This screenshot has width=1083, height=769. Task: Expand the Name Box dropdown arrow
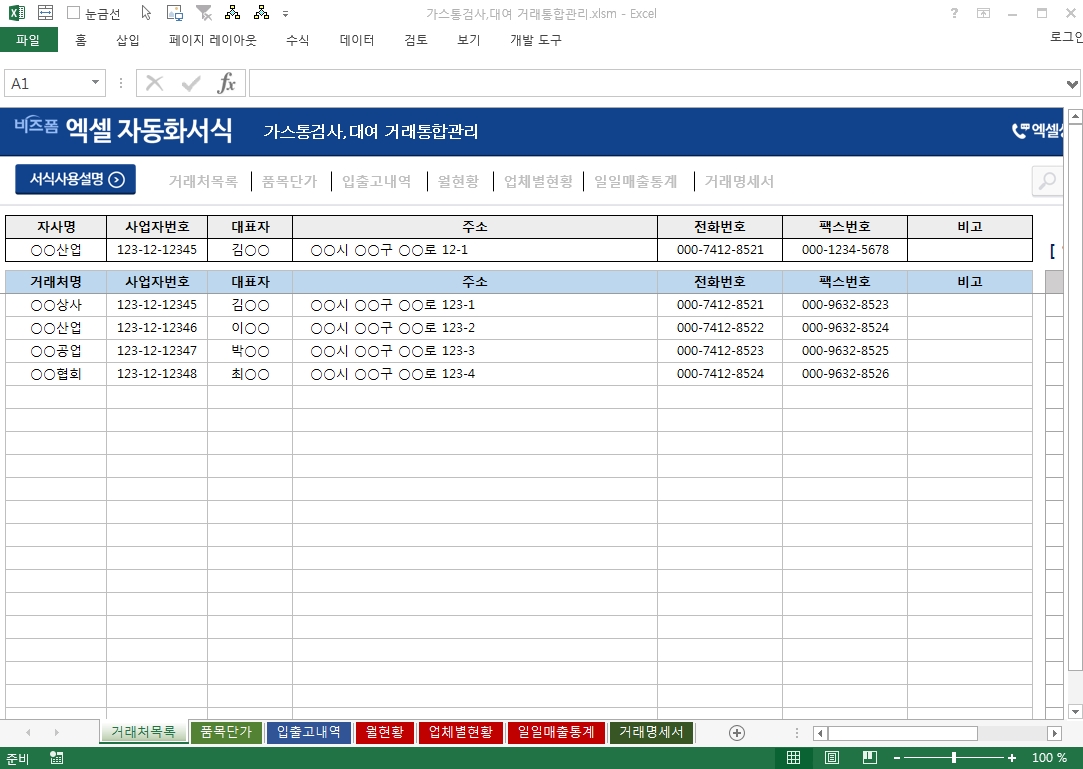click(x=95, y=83)
